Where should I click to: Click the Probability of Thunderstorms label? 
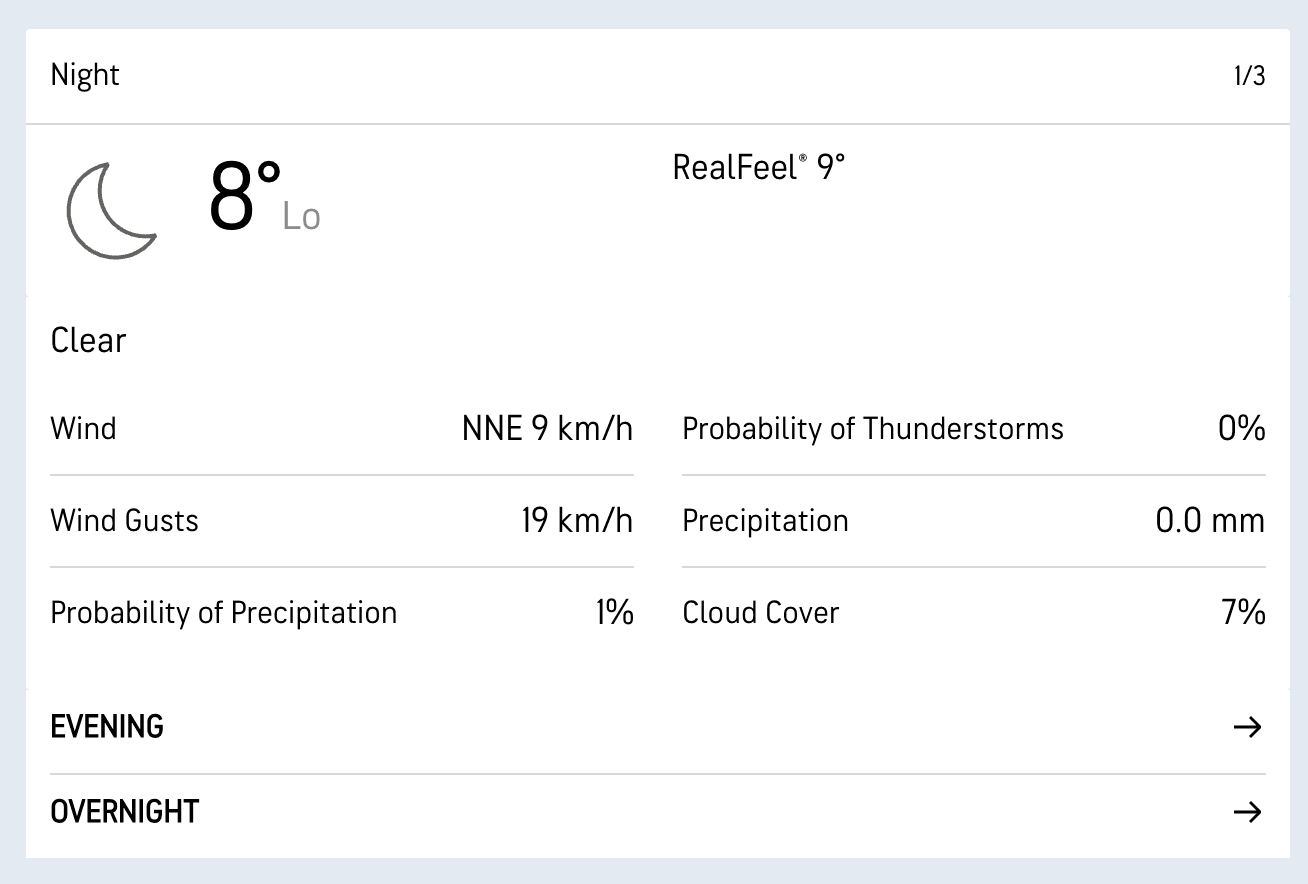pos(873,429)
